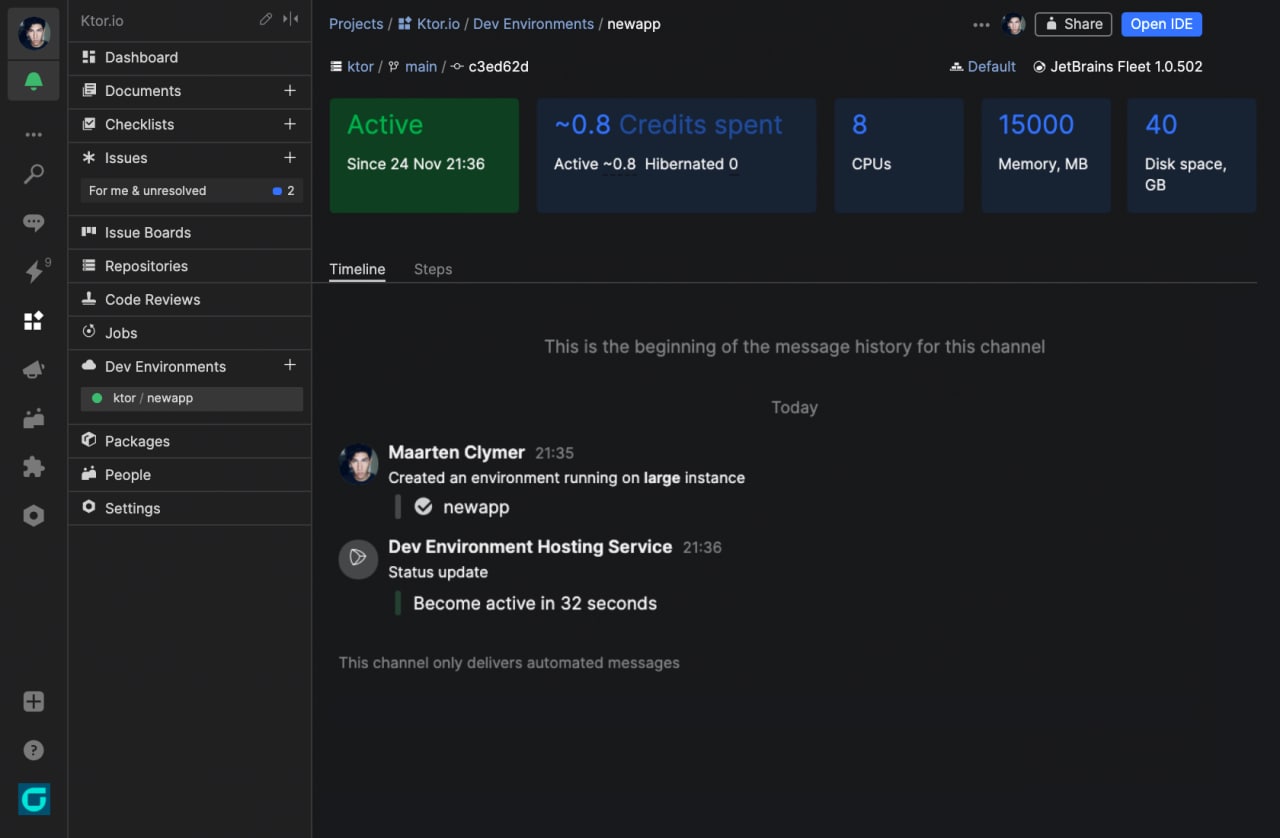Viewport: 1280px width, 838px height.
Task: Click the lightning bolt to-do icon
Action: coord(34,271)
